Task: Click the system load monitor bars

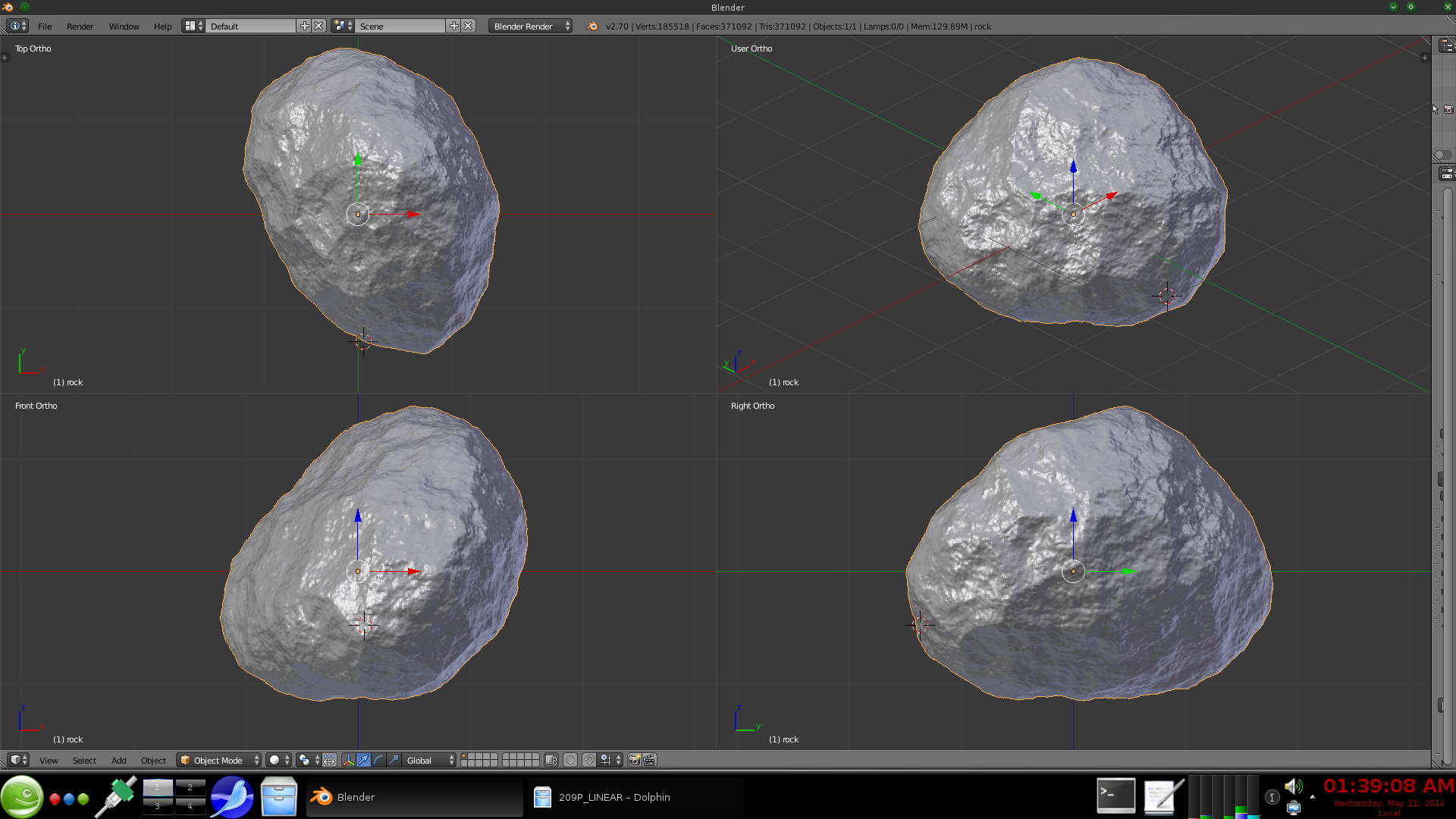Action: 1224,797
